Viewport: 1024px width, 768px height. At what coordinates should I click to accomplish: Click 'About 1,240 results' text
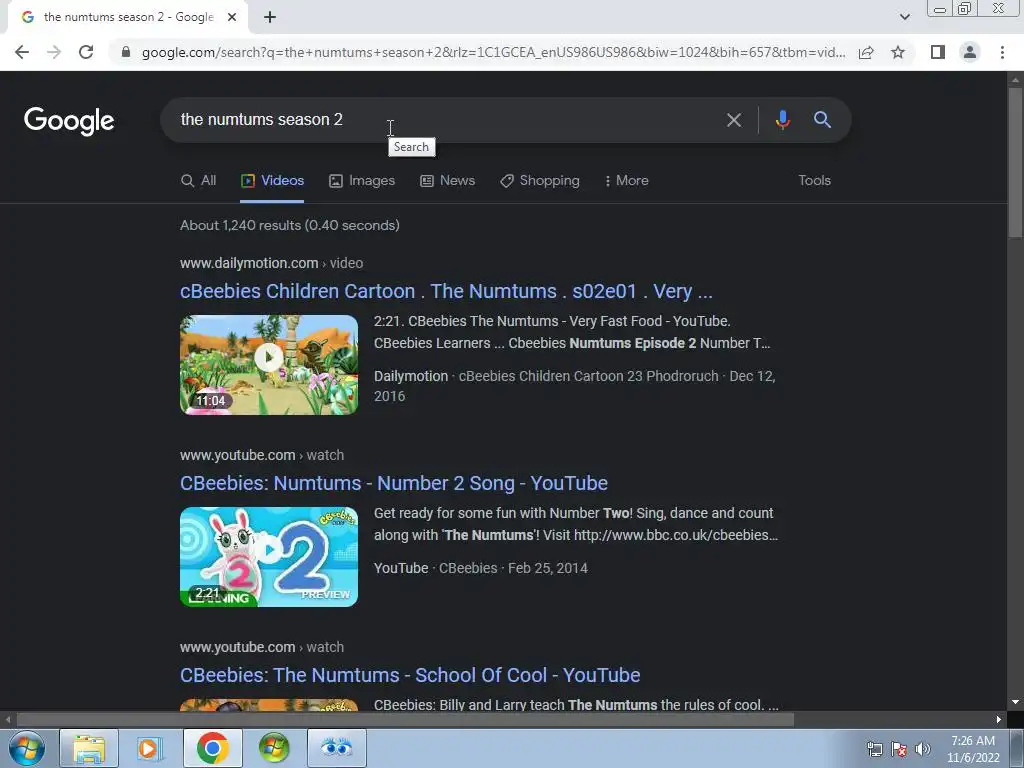coord(290,225)
